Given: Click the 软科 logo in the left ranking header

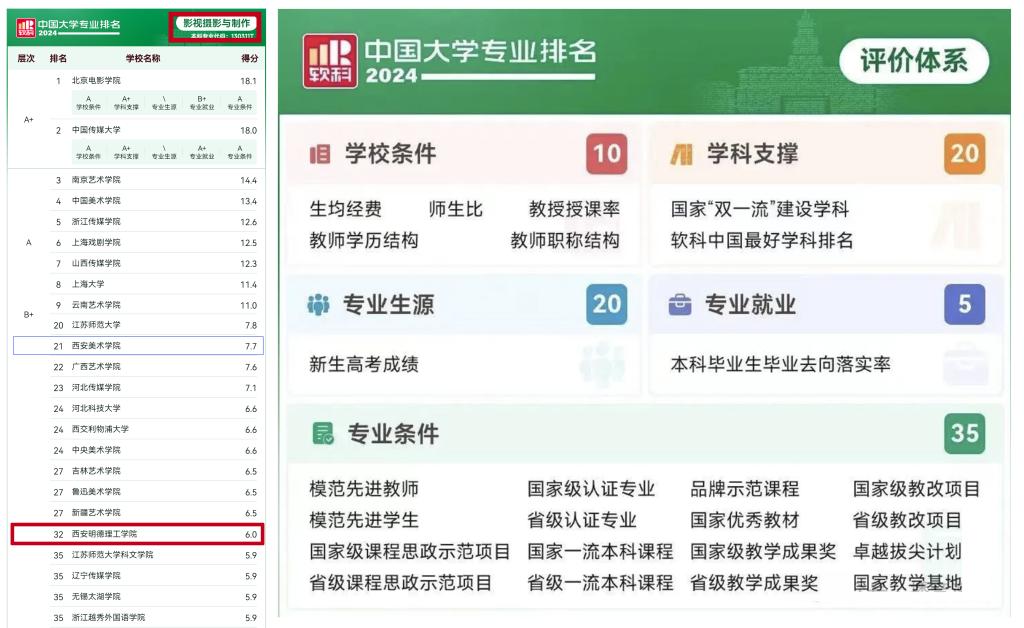Looking at the screenshot, I should point(24,26).
